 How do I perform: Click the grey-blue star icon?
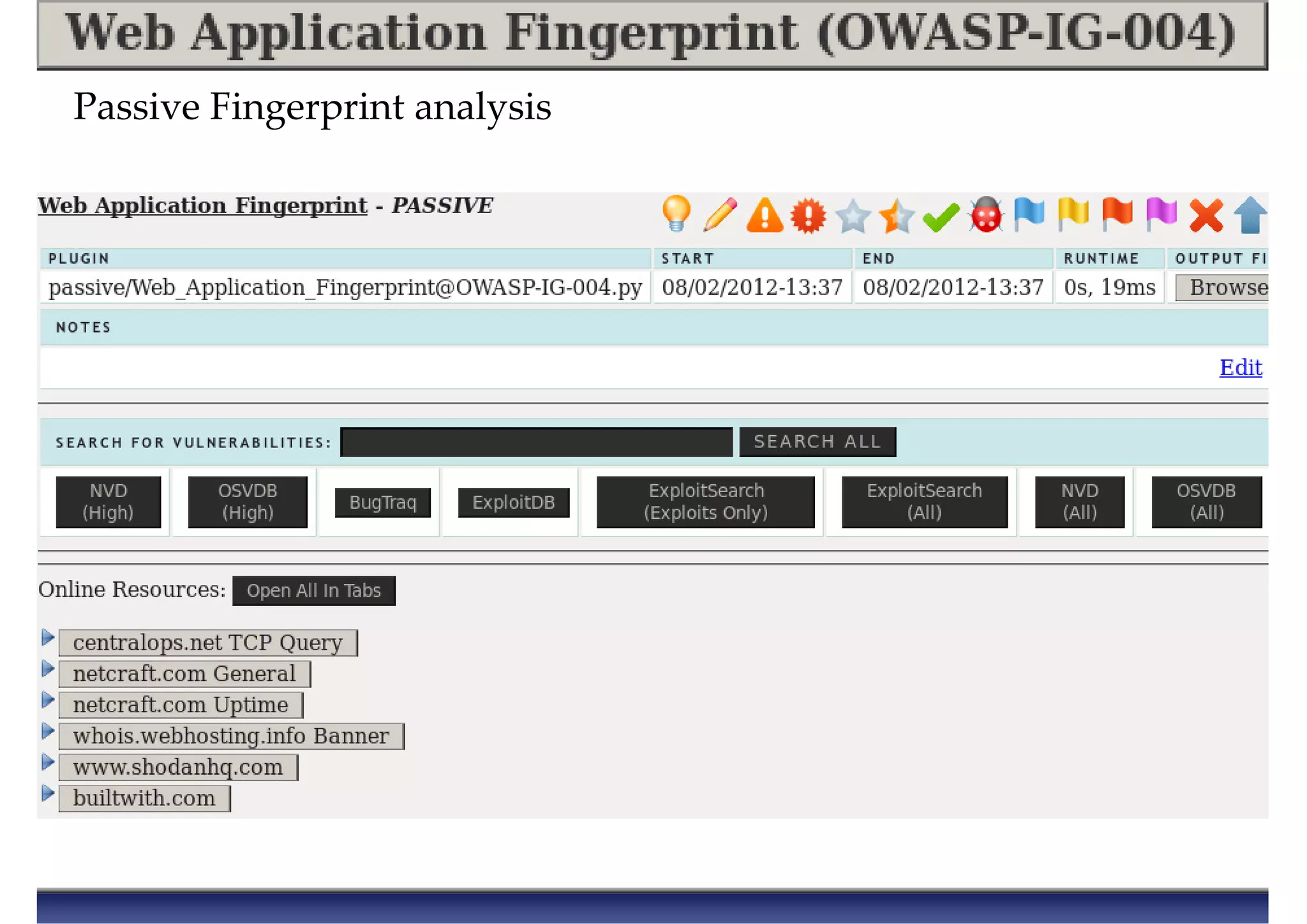click(853, 216)
